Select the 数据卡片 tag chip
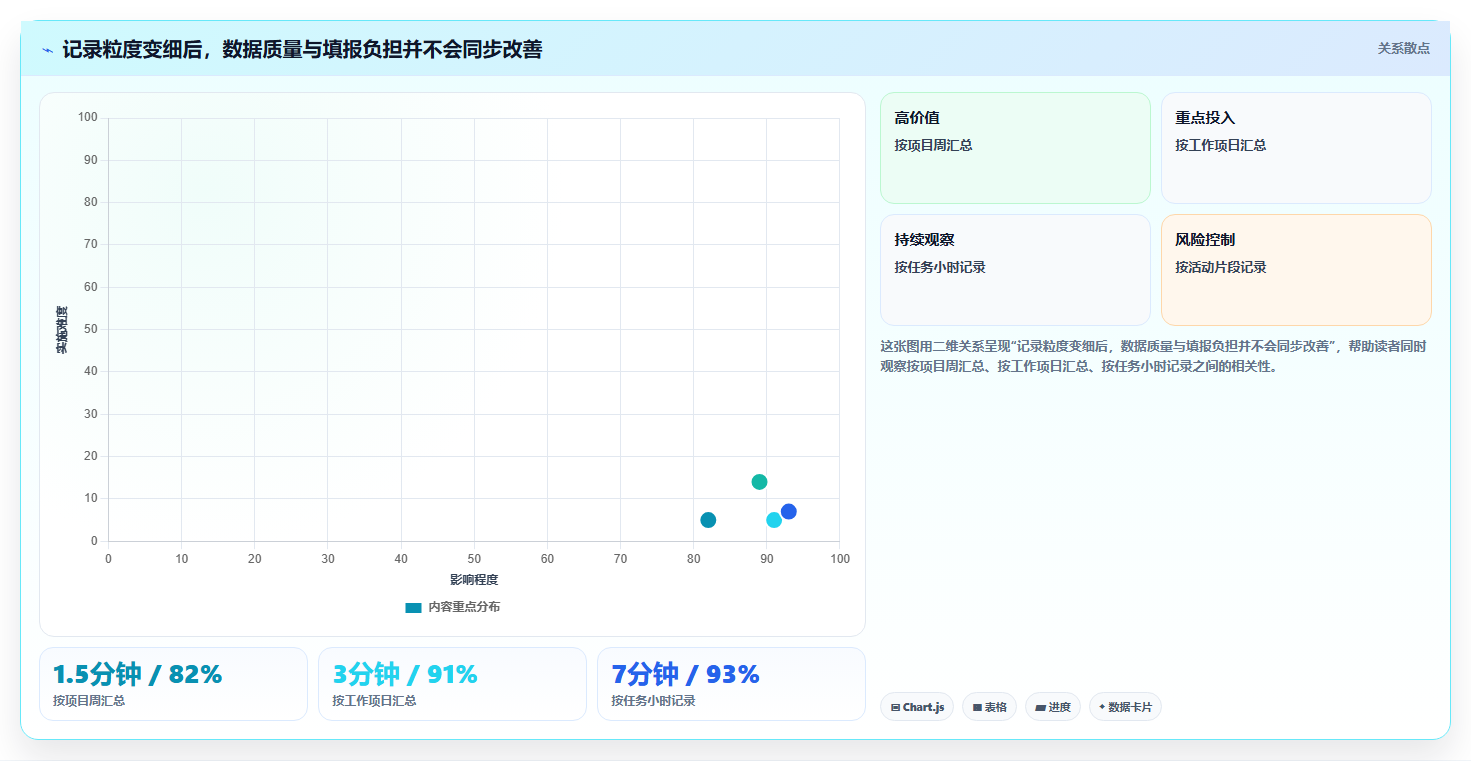Viewport: 1471px width, 761px height. (1125, 707)
